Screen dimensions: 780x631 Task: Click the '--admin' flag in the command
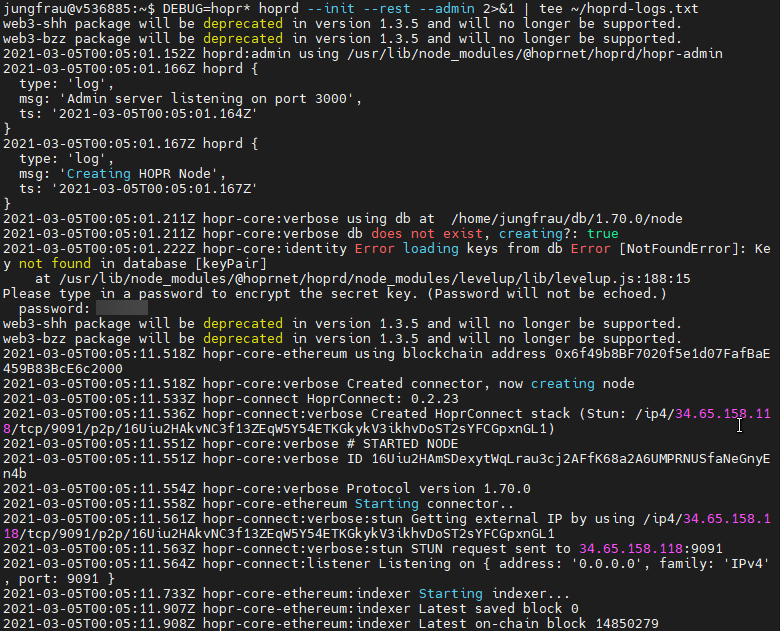click(447, 8)
